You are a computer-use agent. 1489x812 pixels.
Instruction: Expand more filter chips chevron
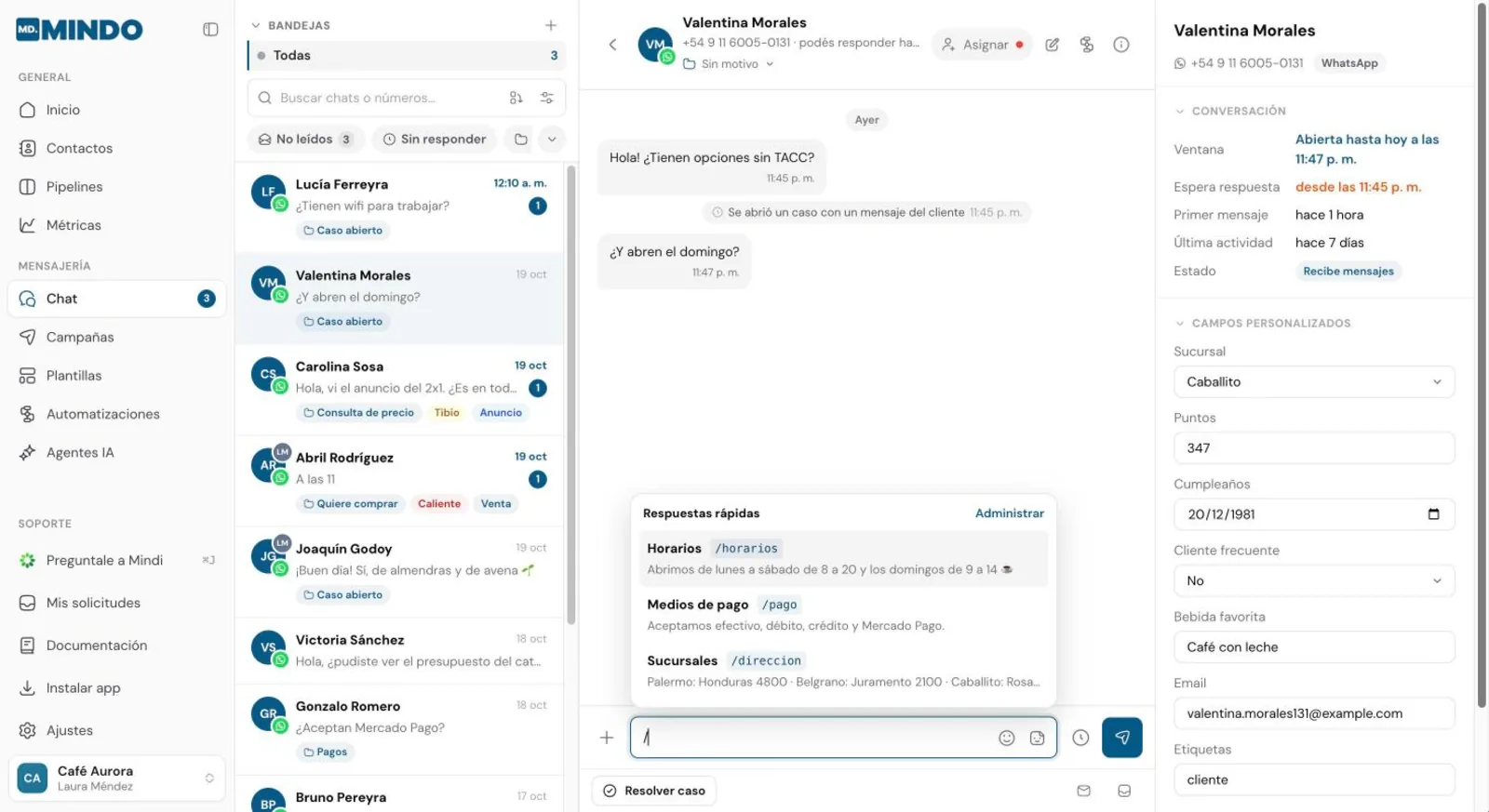point(552,140)
